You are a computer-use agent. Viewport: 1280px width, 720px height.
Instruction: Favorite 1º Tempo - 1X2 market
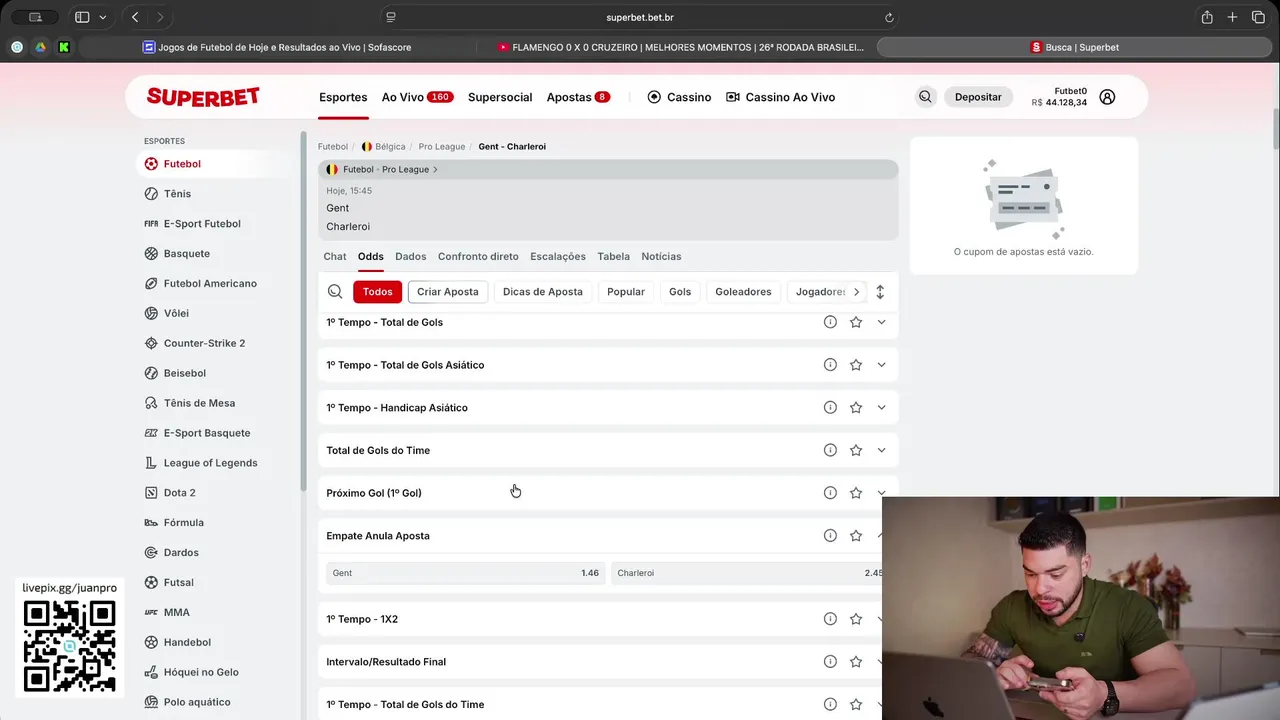[x=856, y=619]
